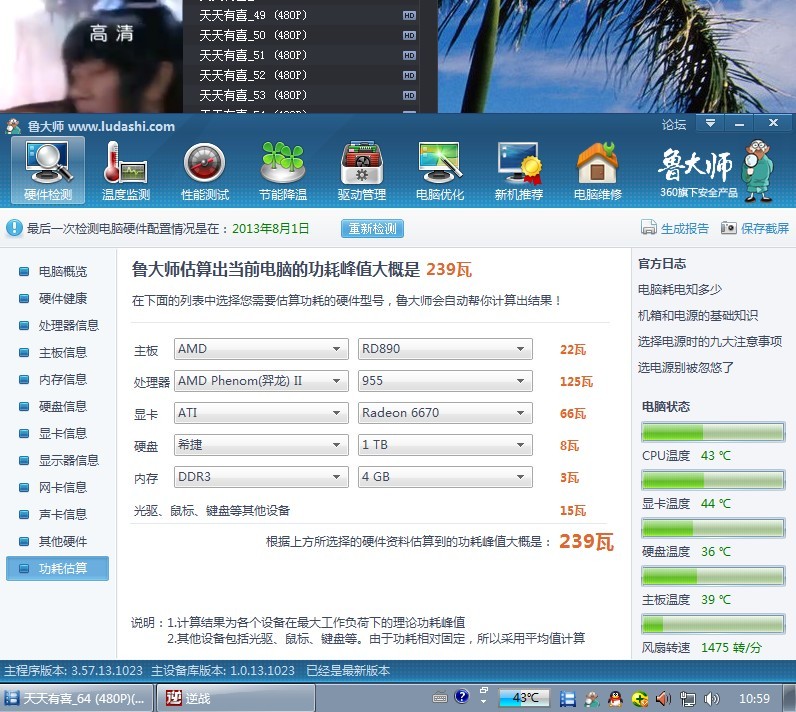Select 功耗估算 in sidebar
796x712 pixels.
57,568
